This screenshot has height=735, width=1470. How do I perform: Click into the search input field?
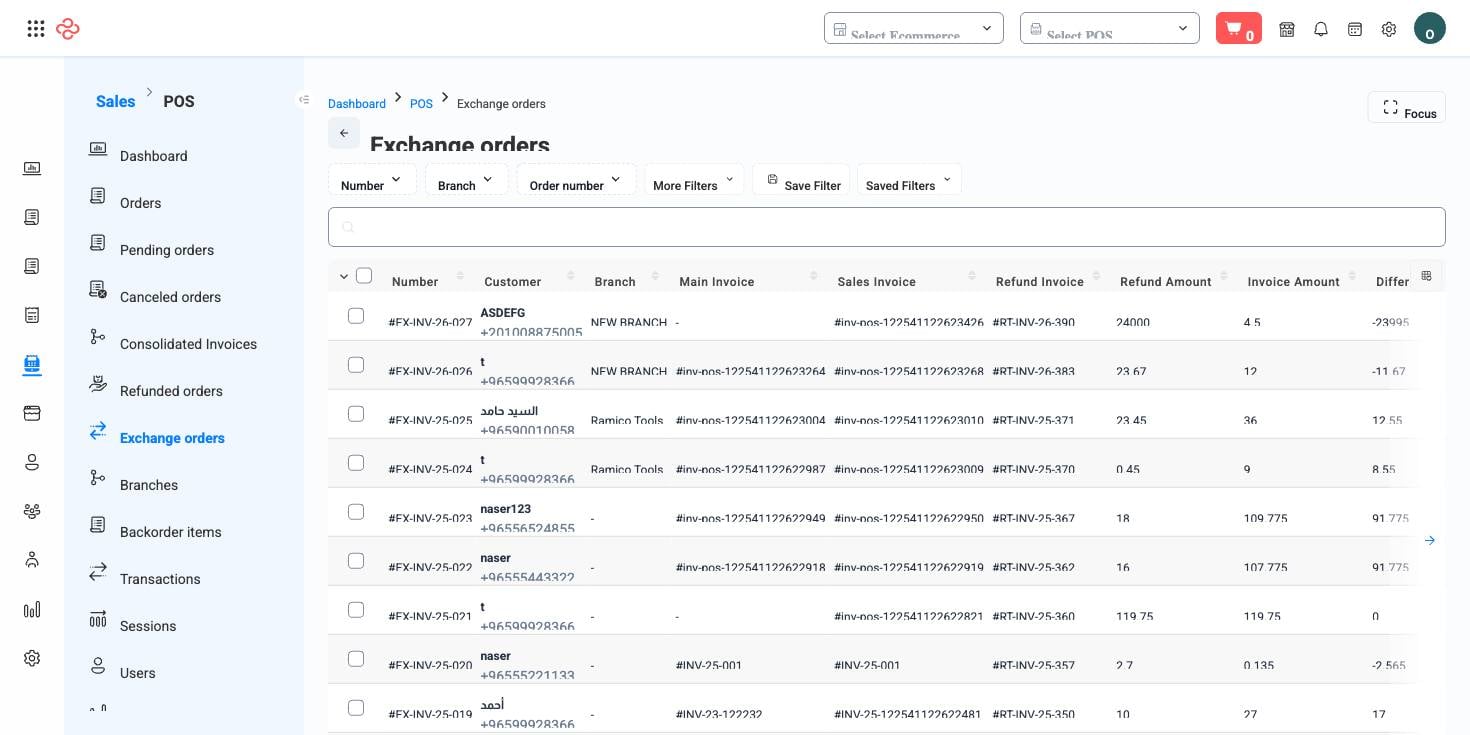(x=887, y=227)
